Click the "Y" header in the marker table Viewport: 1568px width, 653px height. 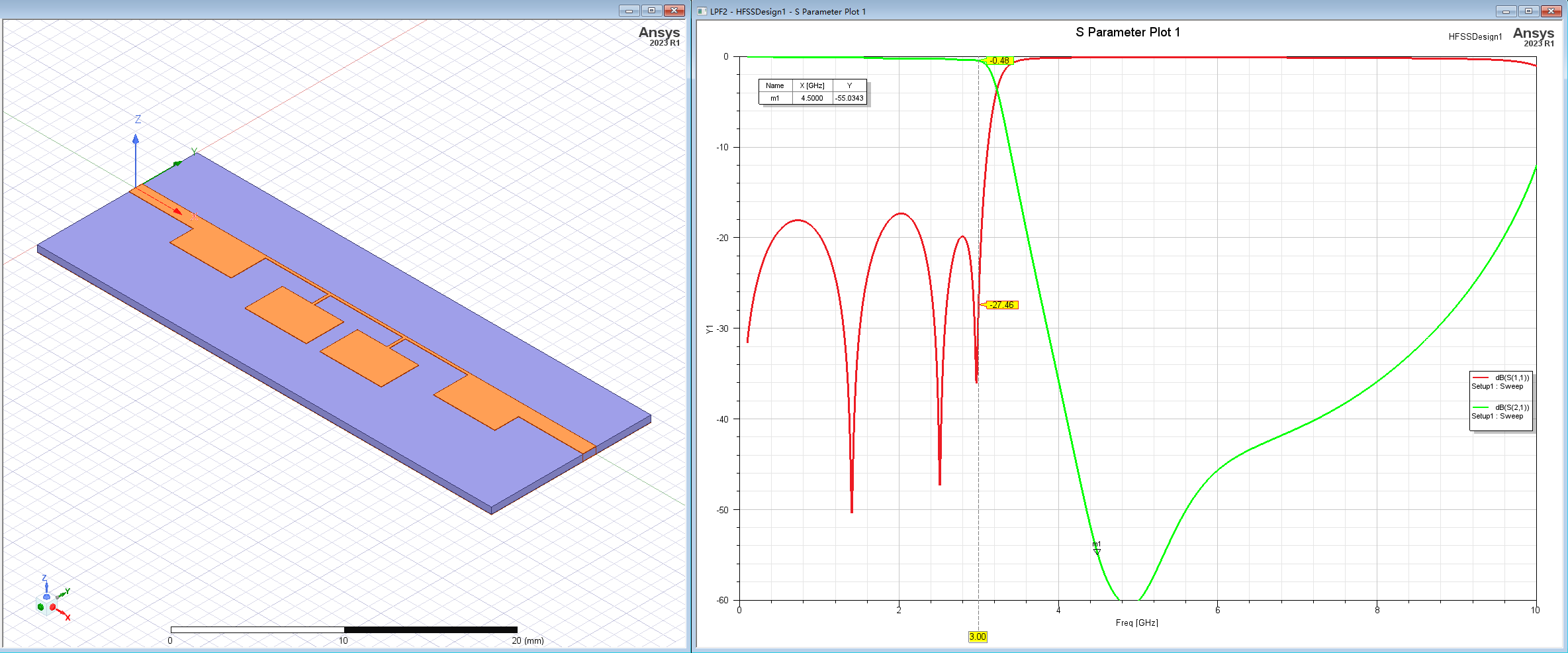coord(849,85)
